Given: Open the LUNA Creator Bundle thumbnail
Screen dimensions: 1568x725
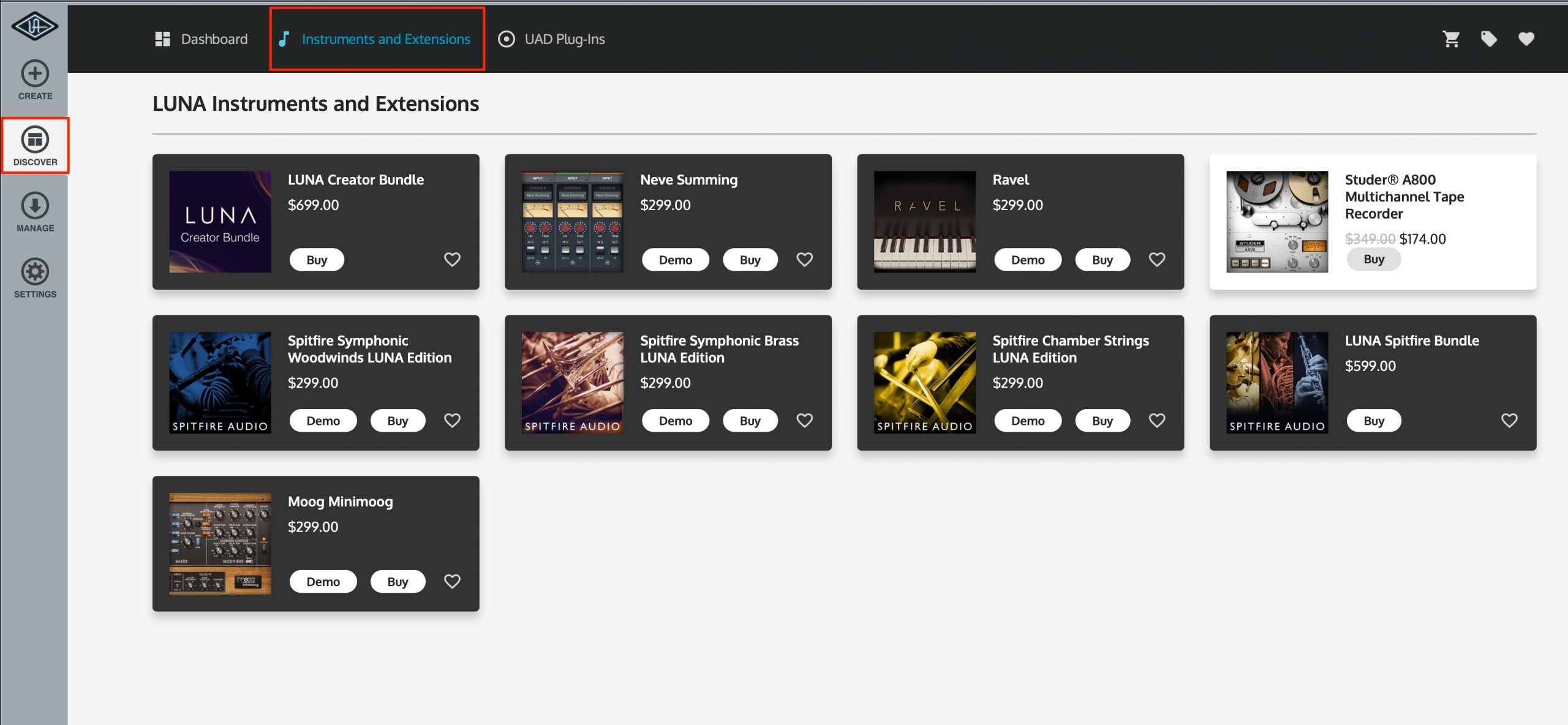Looking at the screenshot, I should [x=220, y=222].
